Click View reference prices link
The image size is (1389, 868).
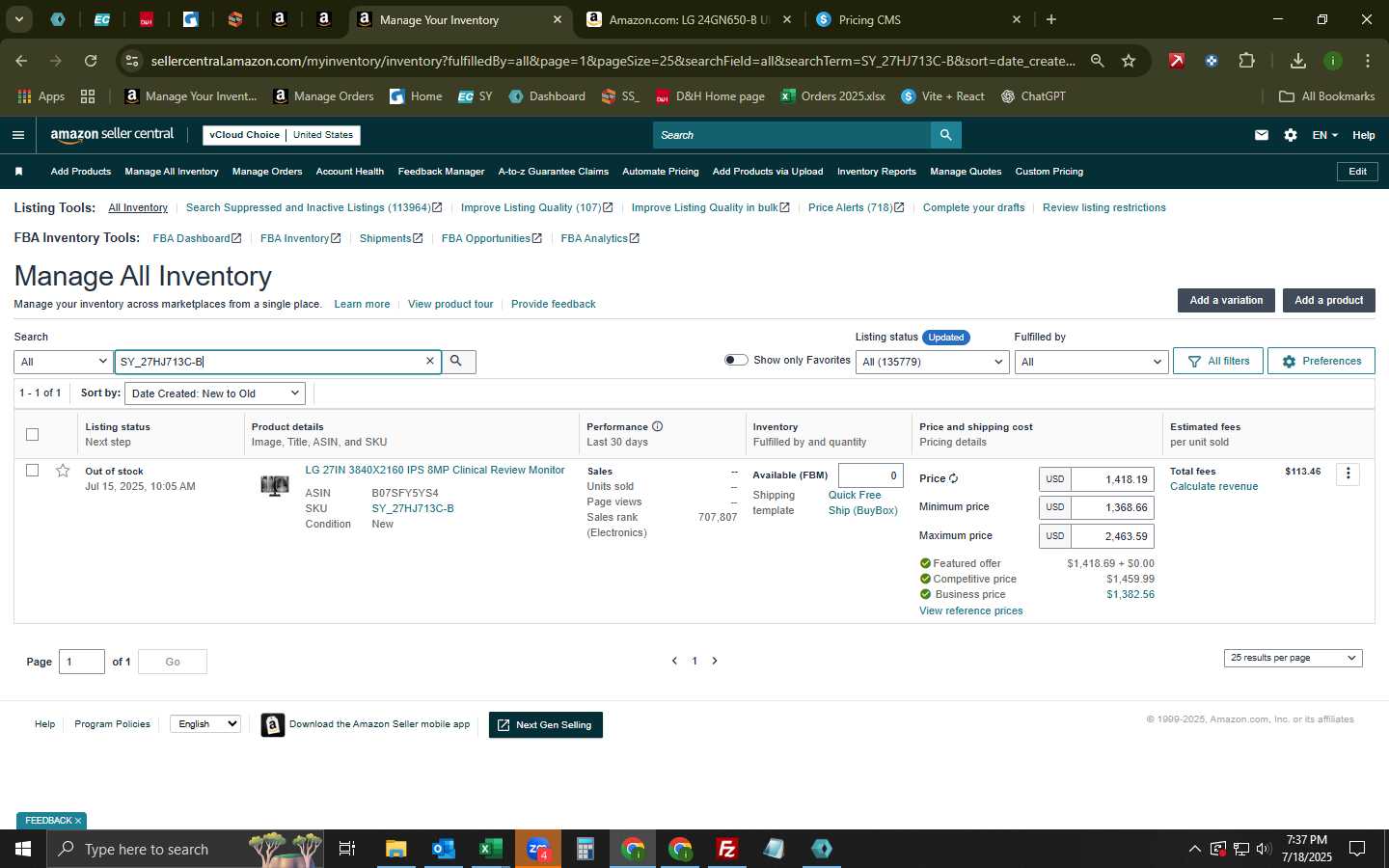970,610
